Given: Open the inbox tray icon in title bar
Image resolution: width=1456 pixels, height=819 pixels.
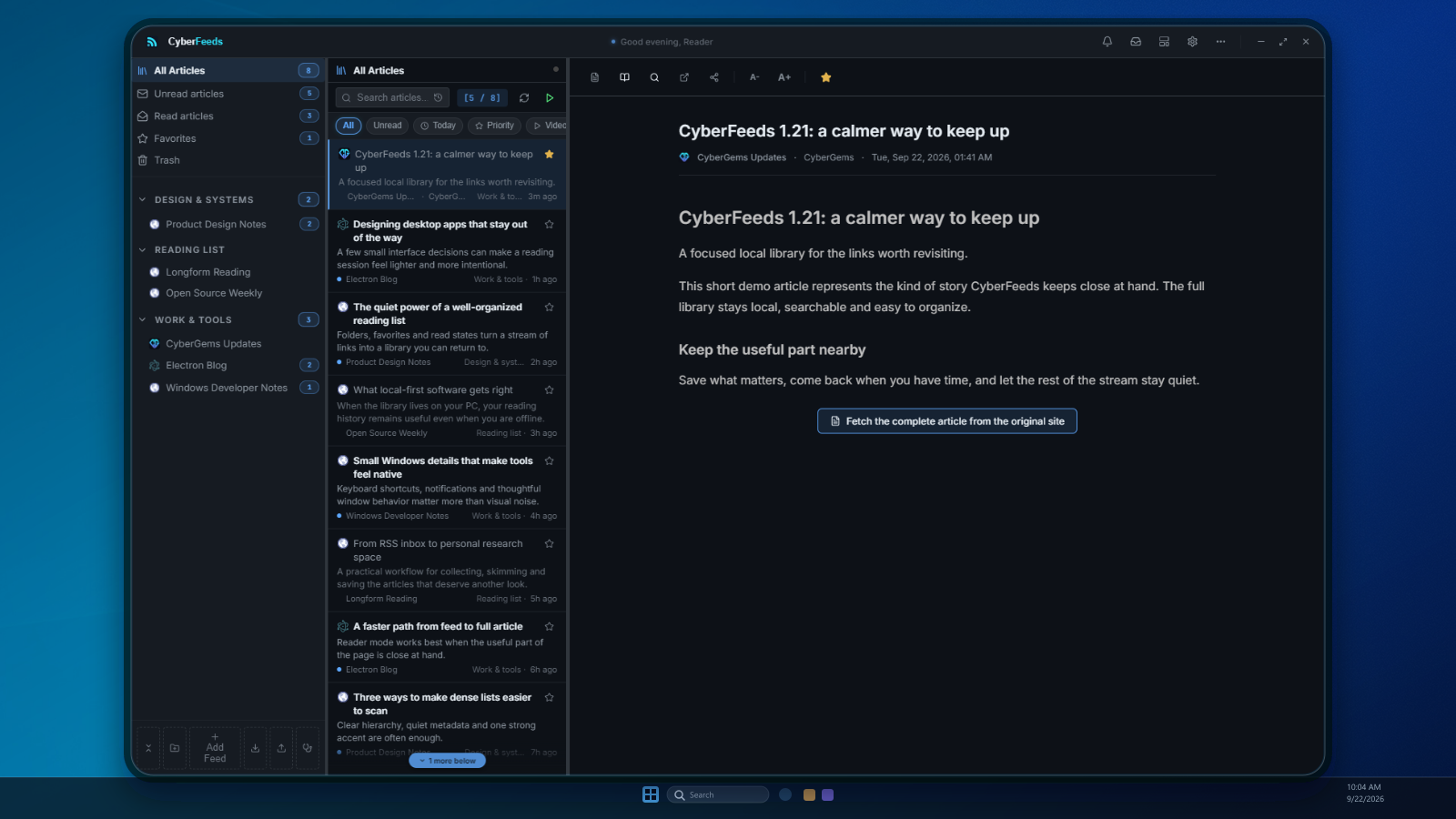Looking at the screenshot, I should point(1136,42).
